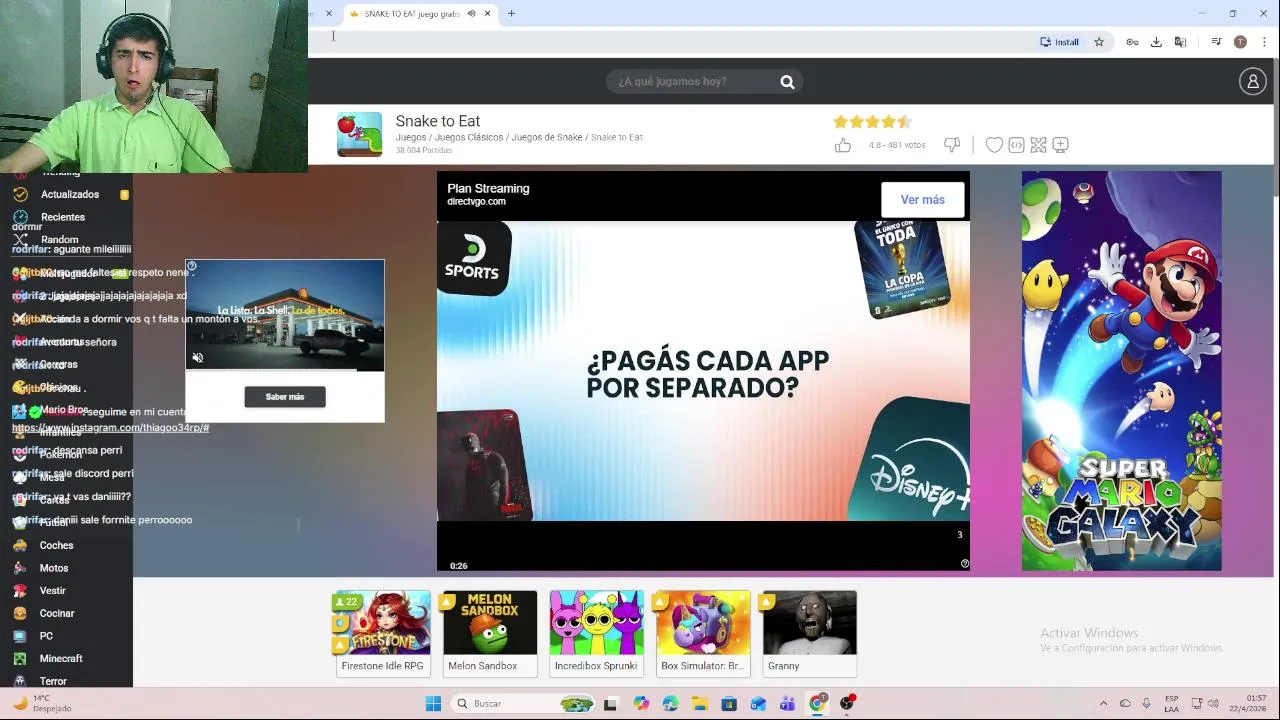Close the SNAKE TO EAT tab
The image size is (1280, 720).
pyautogui.click(x=487, y=14)
